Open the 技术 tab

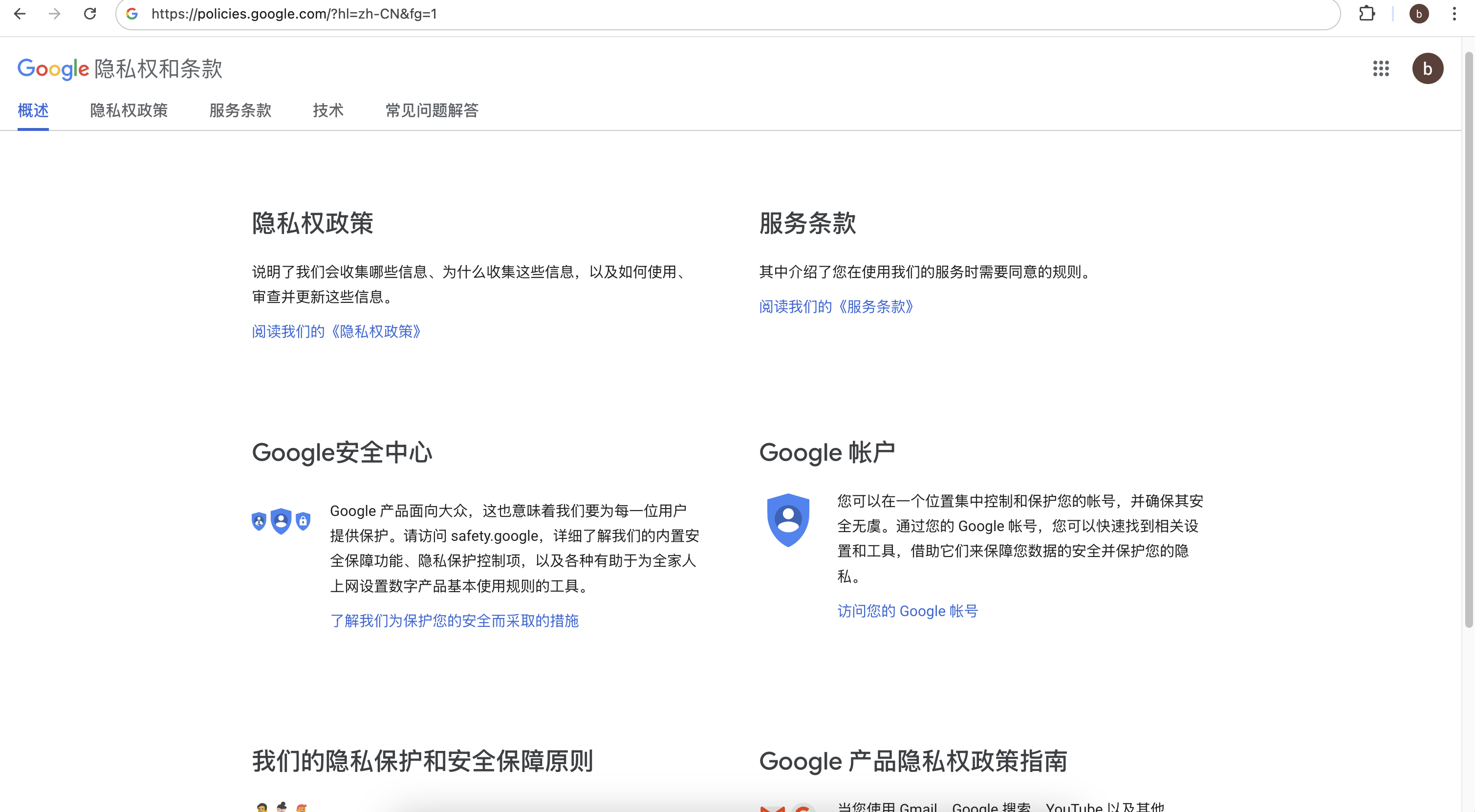coord(328,110)
